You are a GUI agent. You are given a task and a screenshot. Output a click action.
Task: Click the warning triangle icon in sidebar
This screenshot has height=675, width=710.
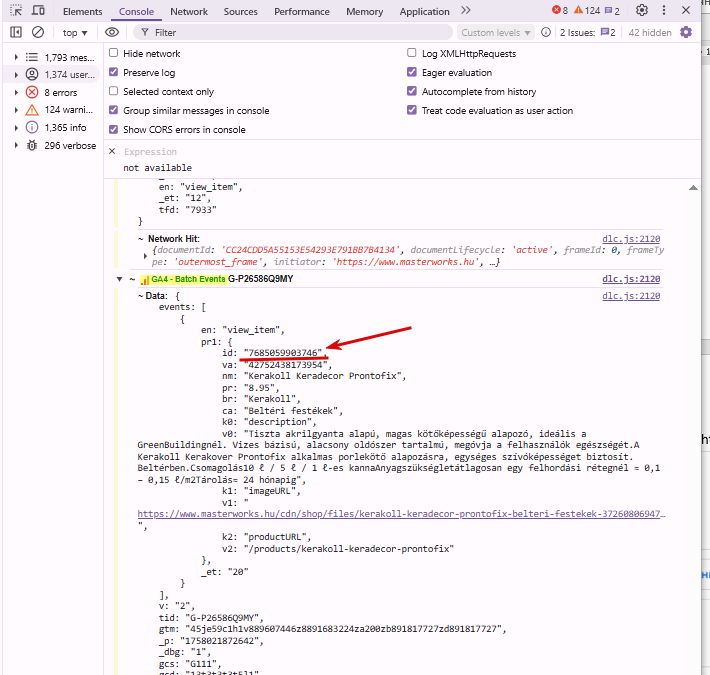(x=32, y=110)
